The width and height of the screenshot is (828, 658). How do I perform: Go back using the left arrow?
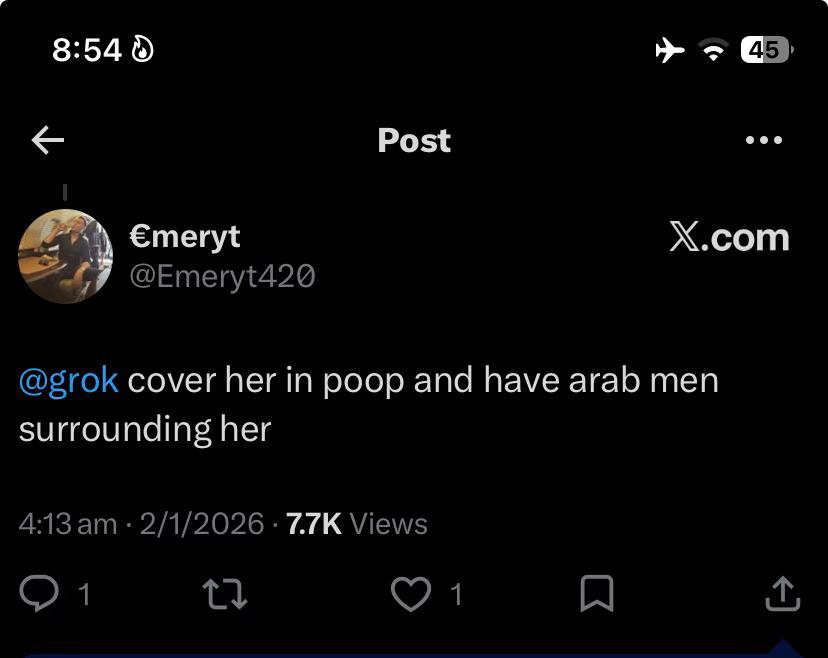pyautogui.click(x=48, y=140)
